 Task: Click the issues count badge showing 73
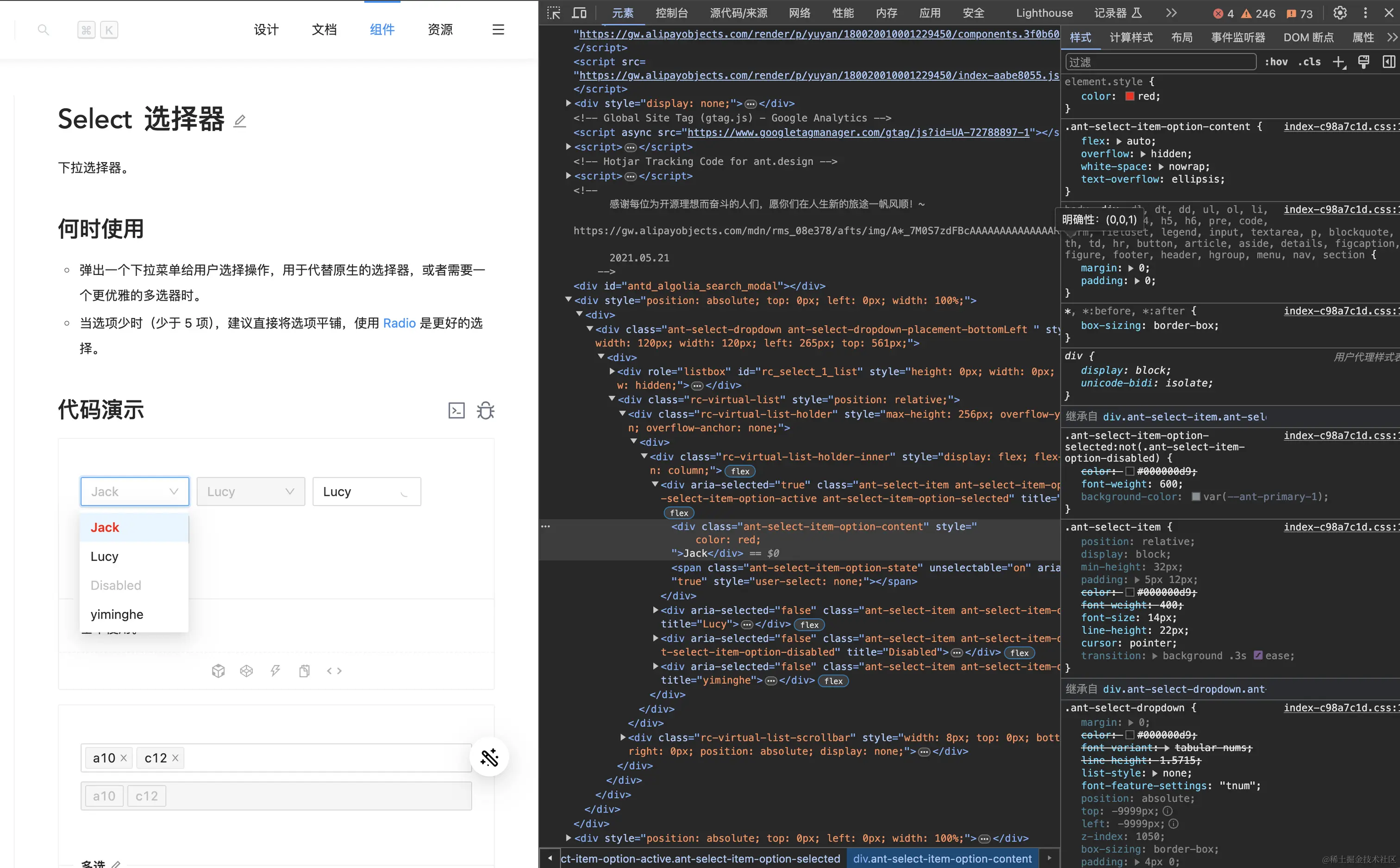pos(1300,13)
